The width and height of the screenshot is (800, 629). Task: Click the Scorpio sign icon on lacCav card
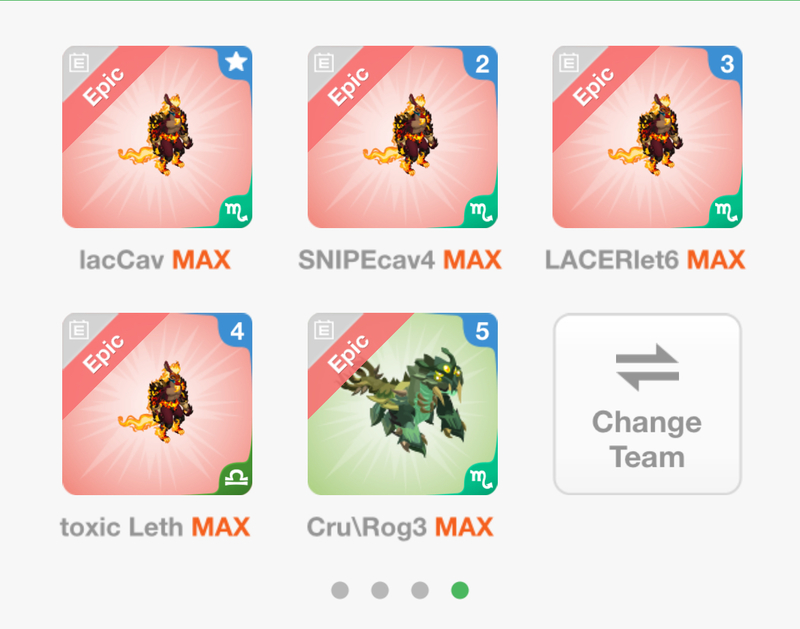pos(236,211)
